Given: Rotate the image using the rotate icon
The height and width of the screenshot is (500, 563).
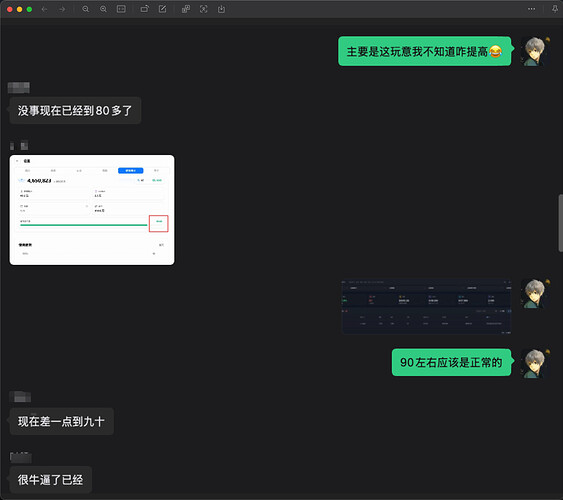Looking at the screenshot, I should click(x=144, y=9).
